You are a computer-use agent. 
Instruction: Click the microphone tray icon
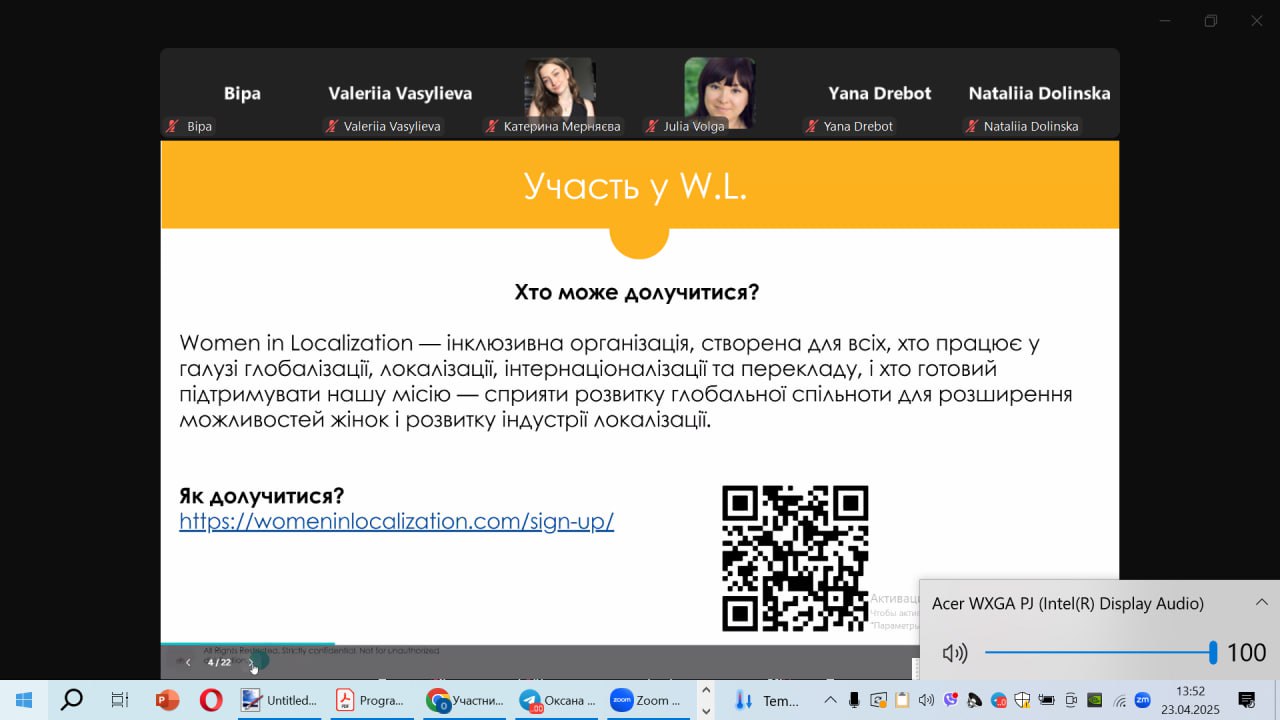tap(854, 700)
